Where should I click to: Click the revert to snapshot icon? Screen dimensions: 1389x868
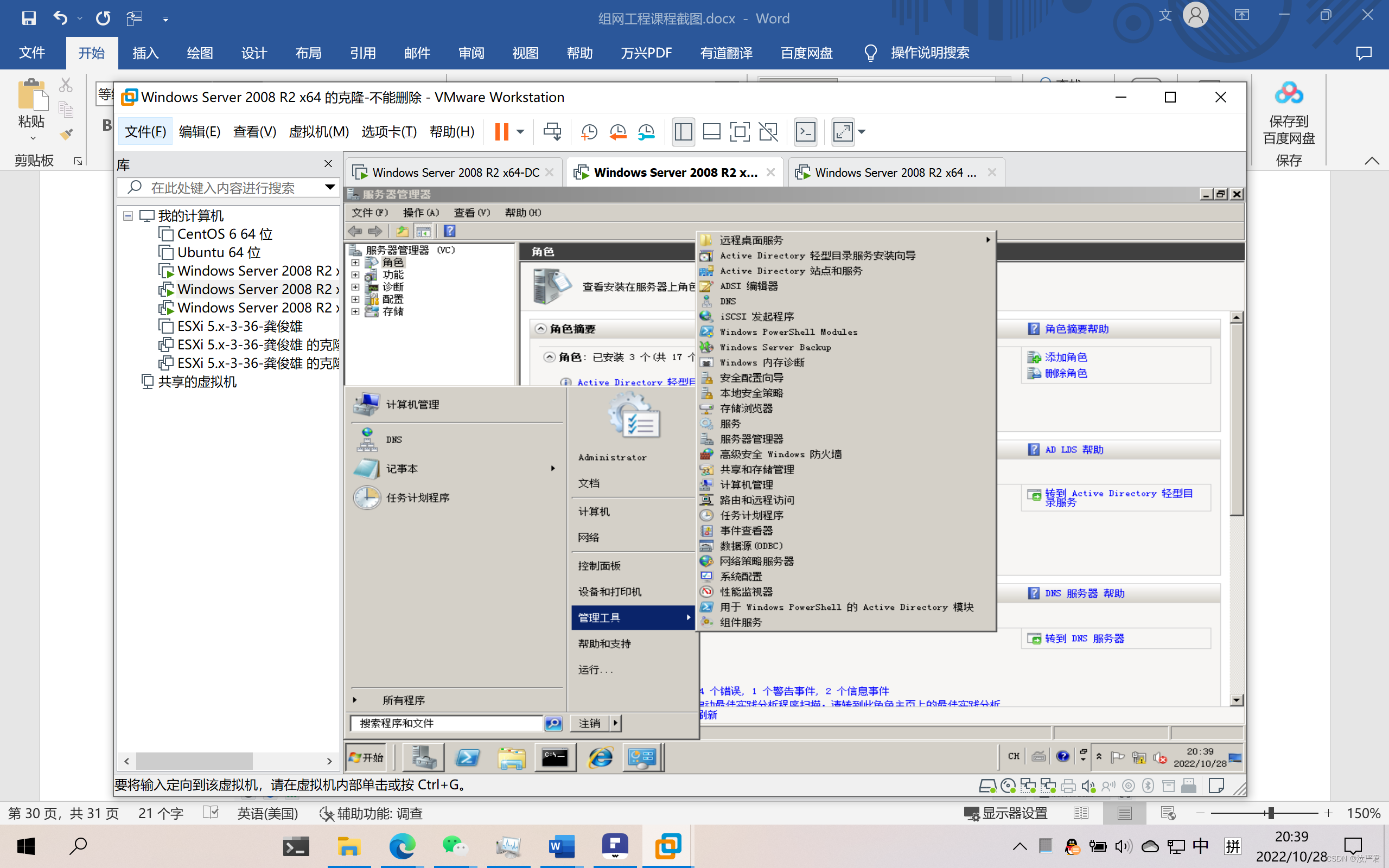(x=617, y=132)
